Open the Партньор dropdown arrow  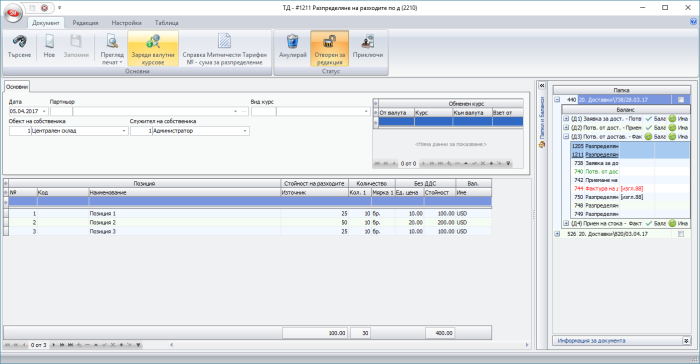(236, 111)
